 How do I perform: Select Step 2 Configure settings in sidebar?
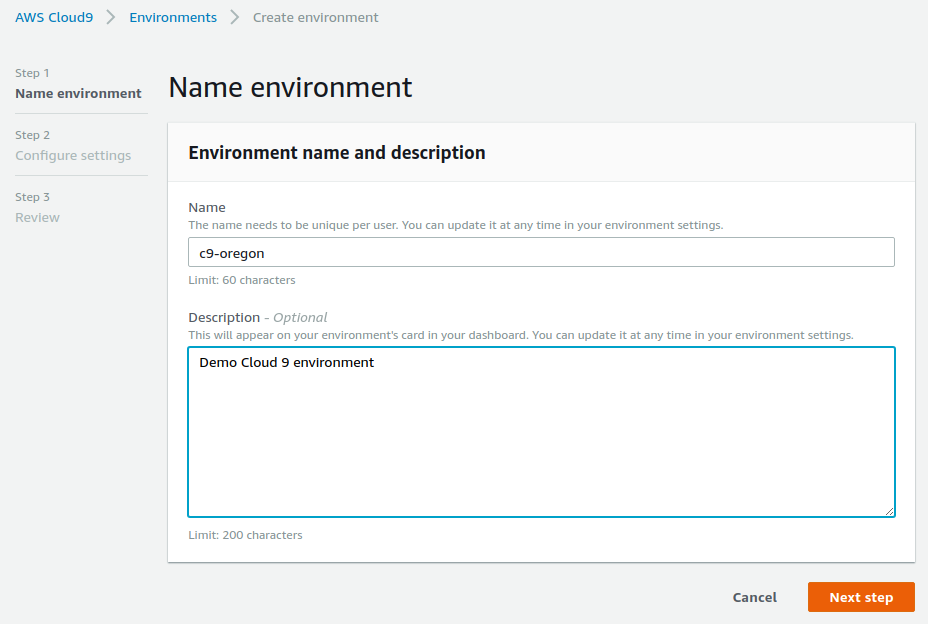[73, 146]
